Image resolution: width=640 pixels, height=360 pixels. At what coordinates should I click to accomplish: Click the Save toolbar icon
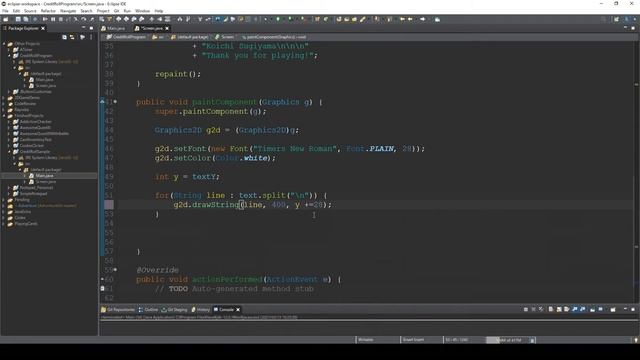point(18,19)
